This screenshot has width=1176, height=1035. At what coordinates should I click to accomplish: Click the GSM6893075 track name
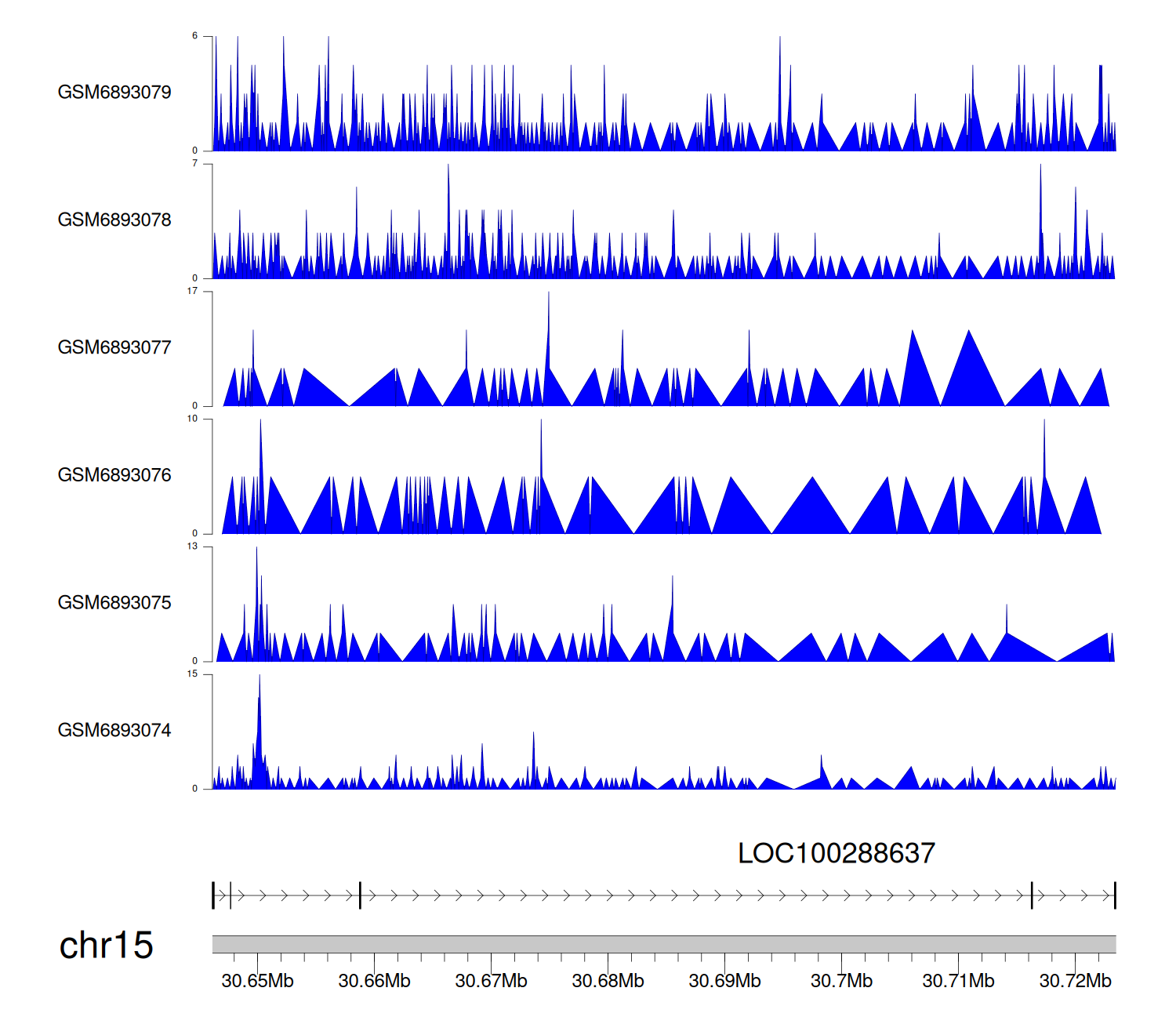coord(114,603)
